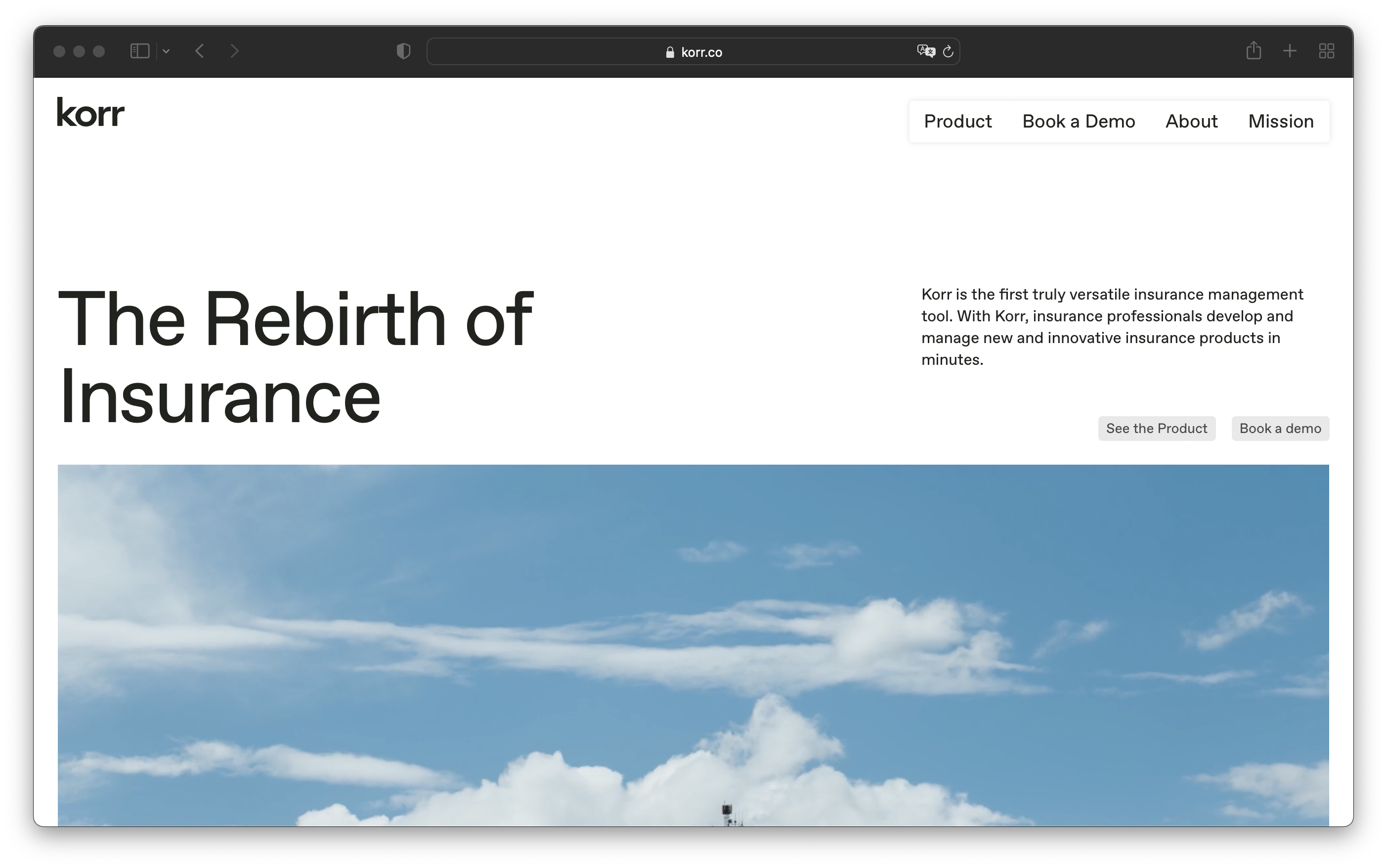This screenshot has width=1387, height=868.
Task: Open the Share menu icon
Action: [x=1254, y=50]
